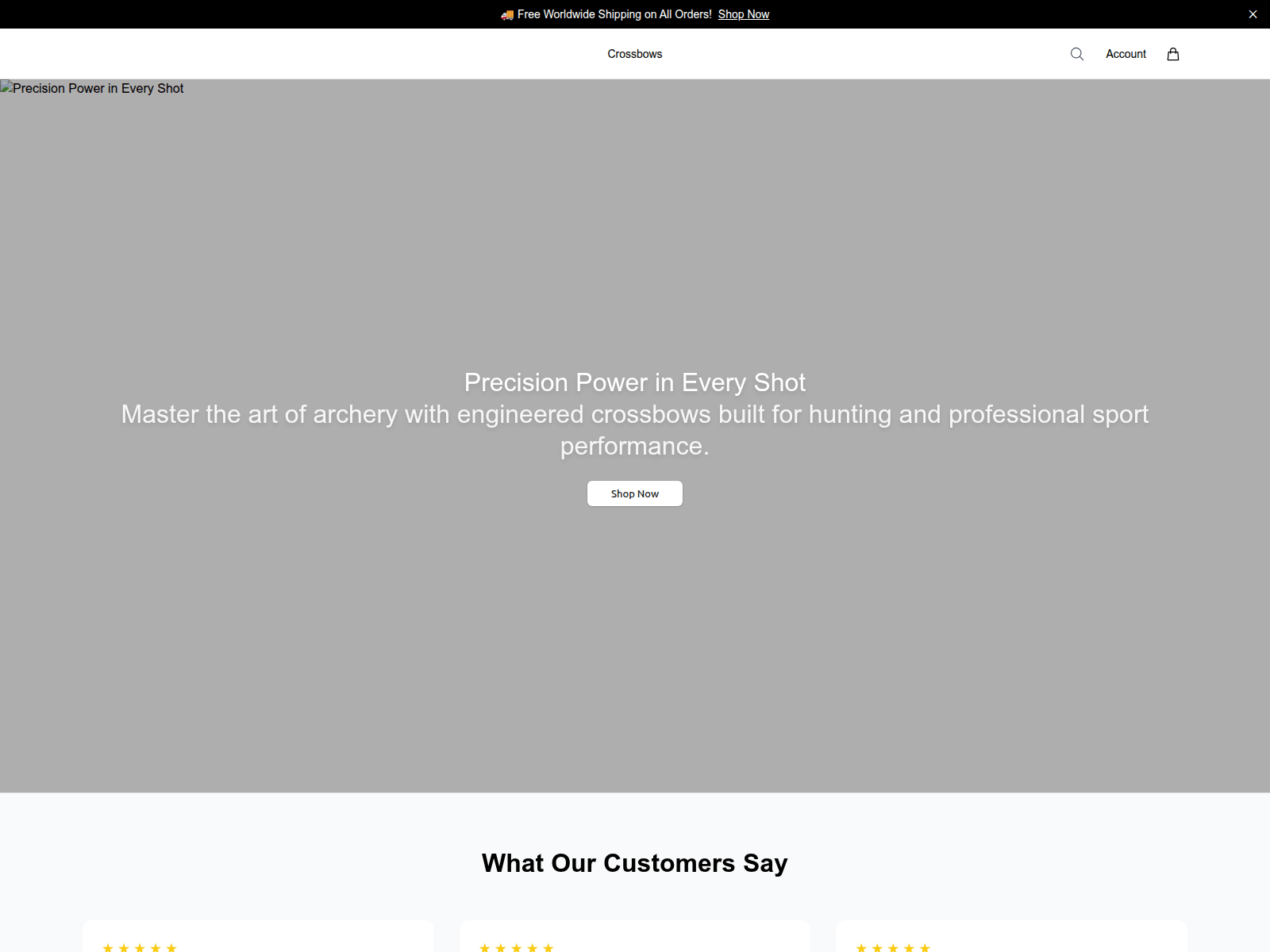Open the search magnifier icon
This screenshot has width=1270, height=952.
[x=1076, y=54]
